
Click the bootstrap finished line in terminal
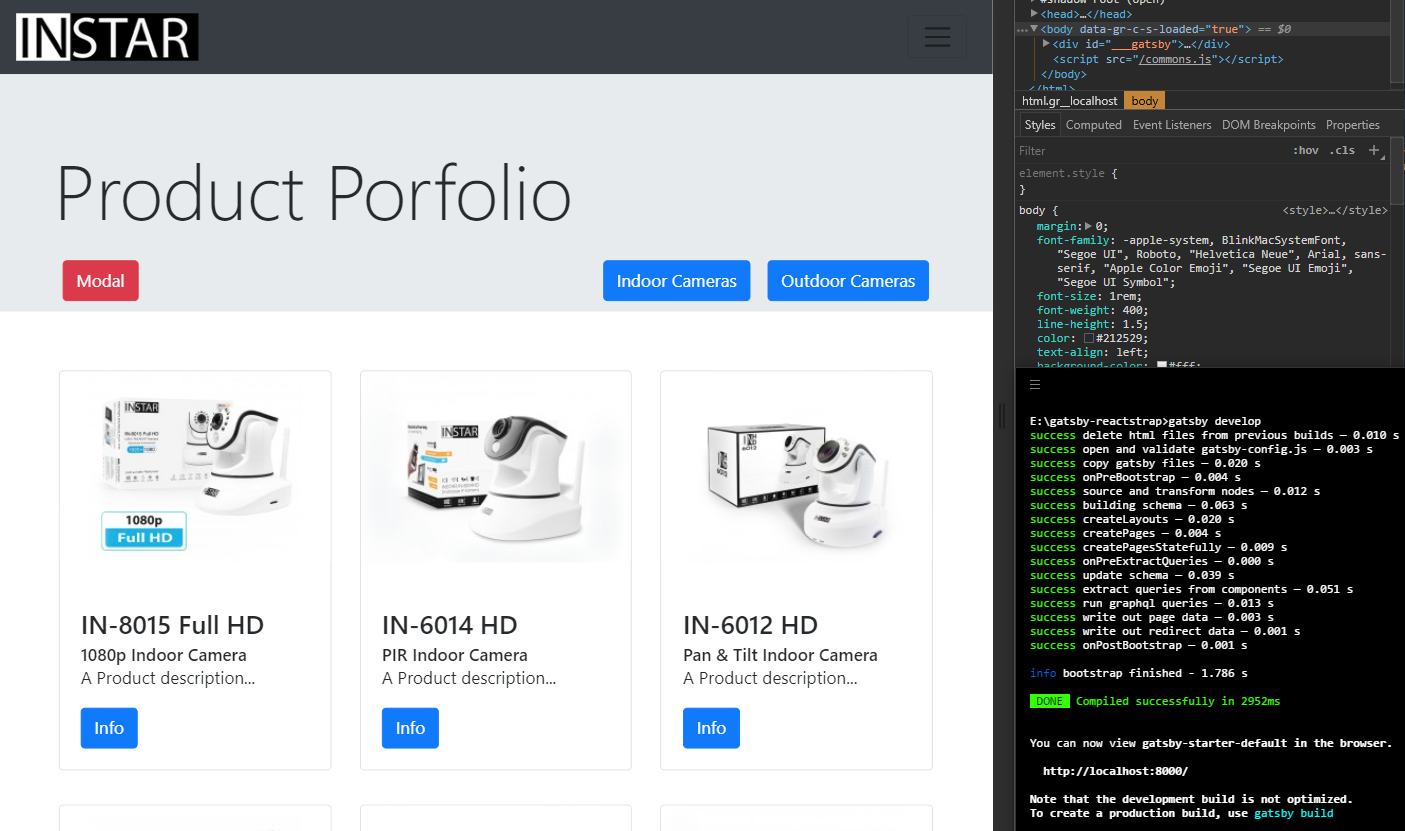[x=1139, y=673]
